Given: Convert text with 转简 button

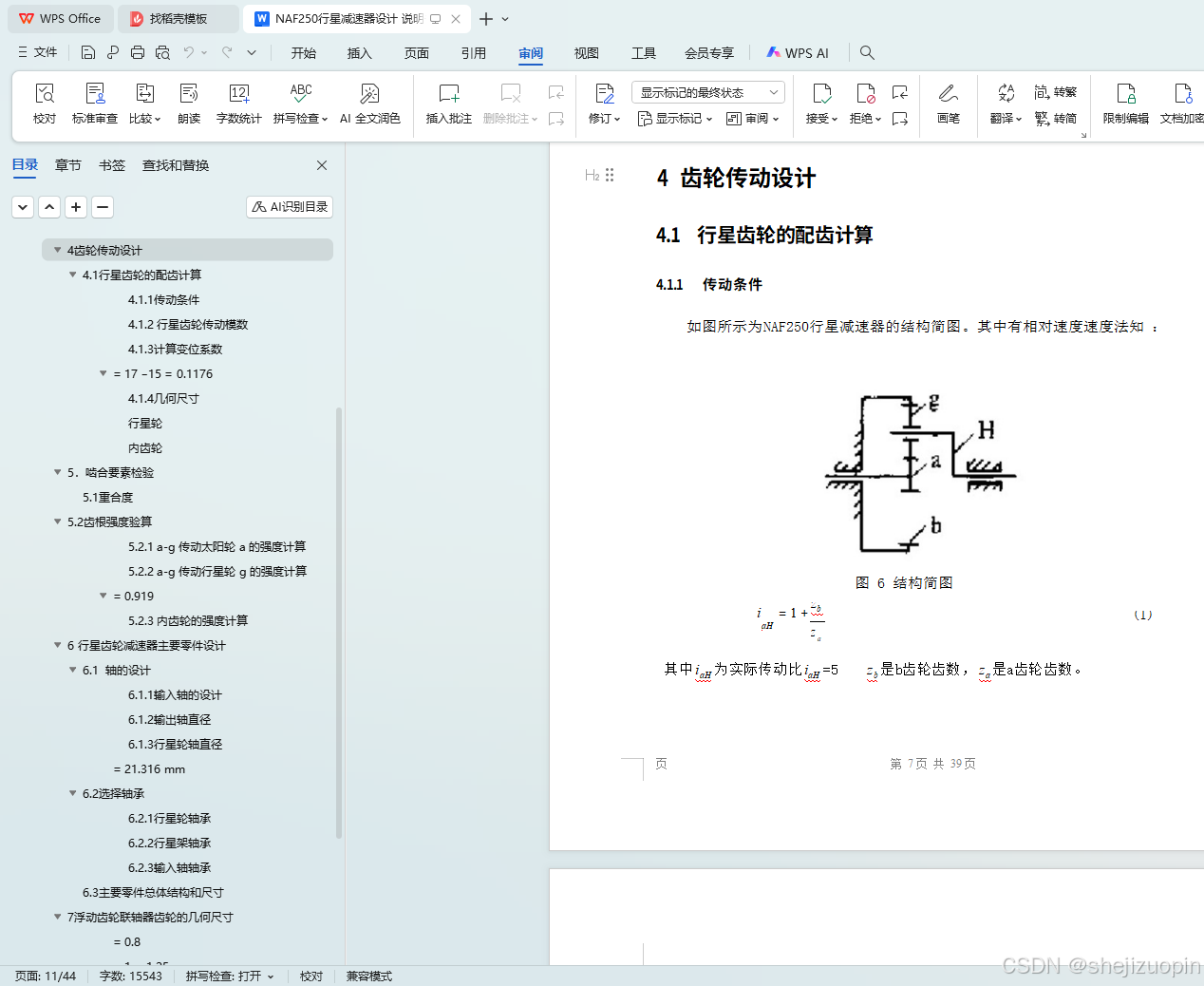Looking at the screenshot, I should [x=1056, y=119].
